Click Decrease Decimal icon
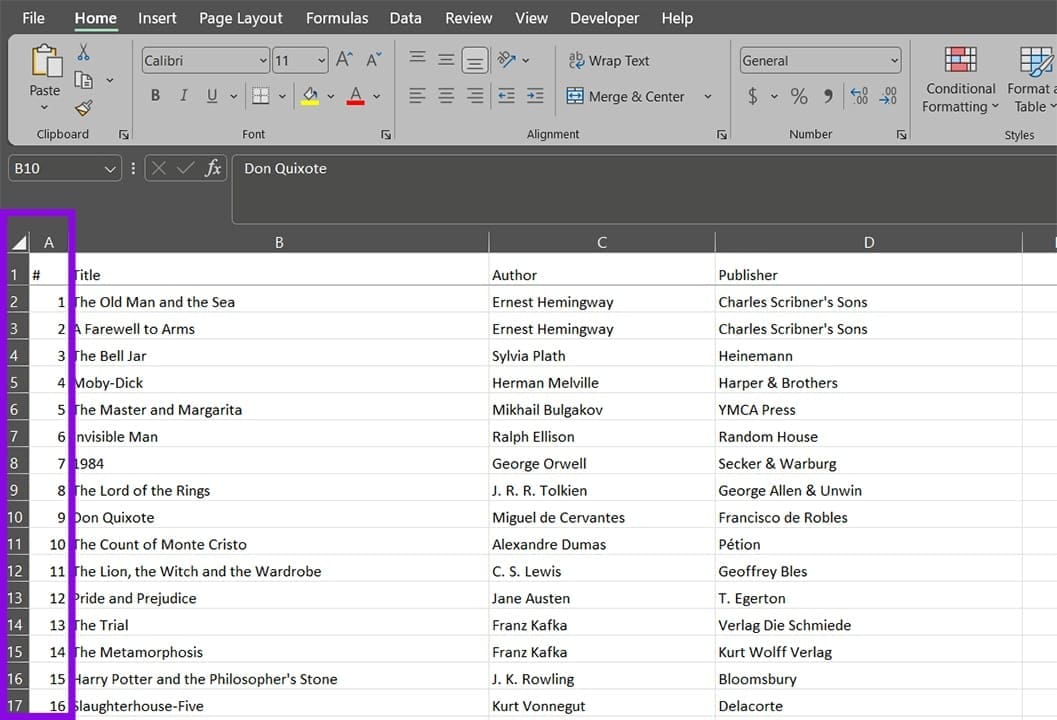This screenshot has width=1057, height=720. (888, 96)
